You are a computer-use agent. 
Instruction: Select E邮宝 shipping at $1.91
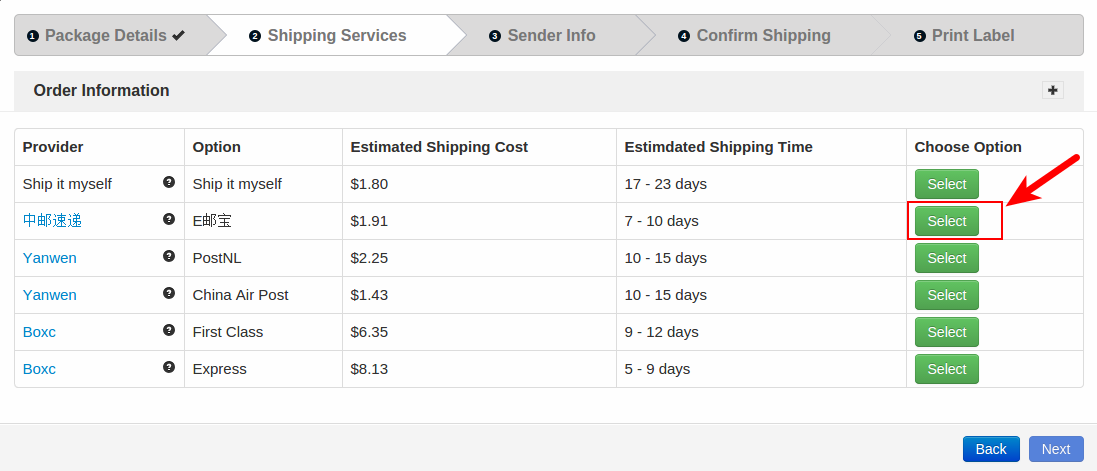946,221
